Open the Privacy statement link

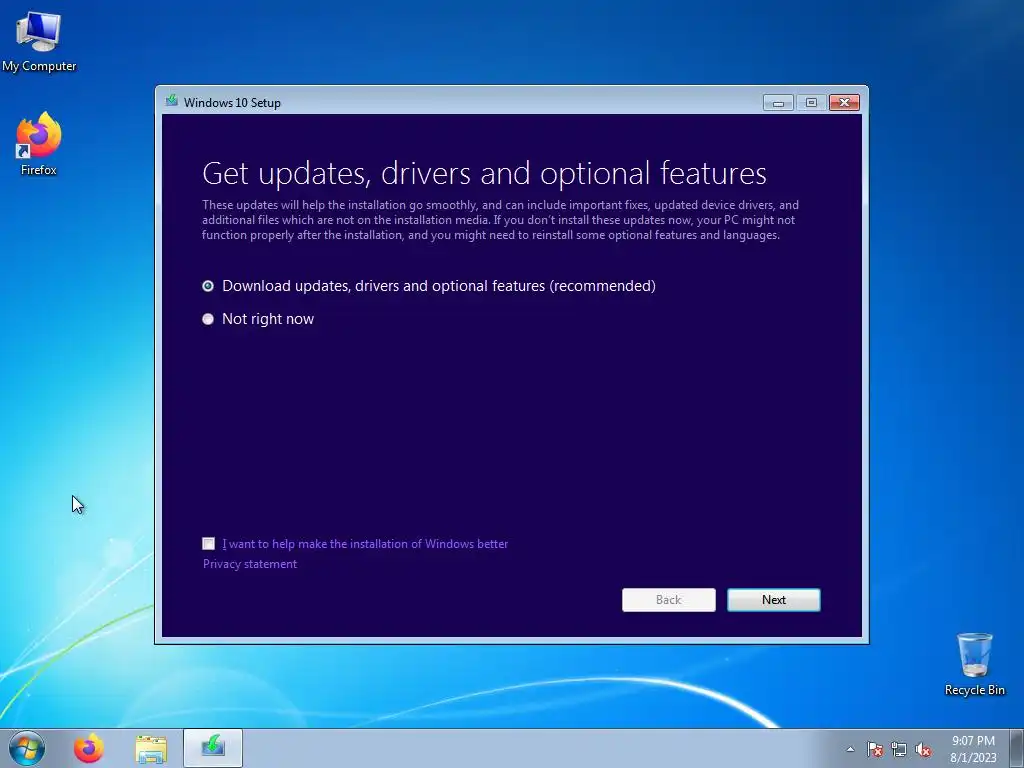(249, 564)
